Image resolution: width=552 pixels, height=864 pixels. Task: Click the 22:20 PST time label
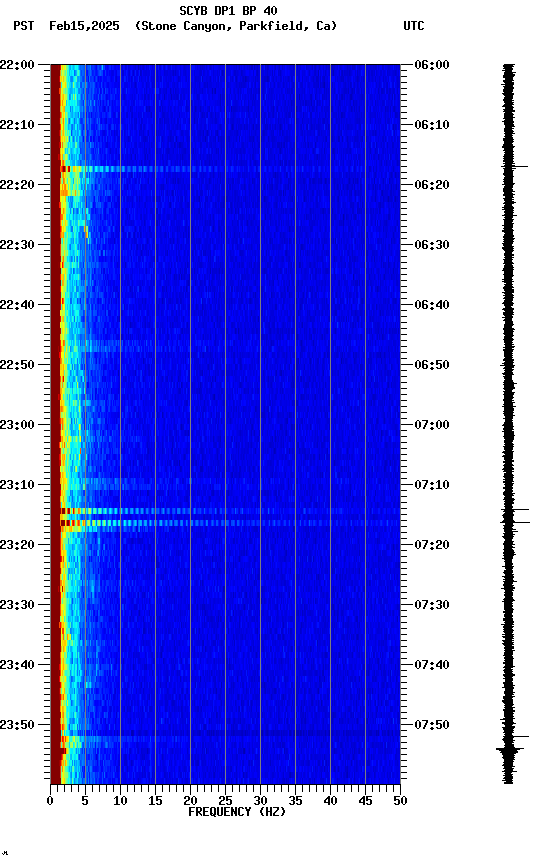point(17,185)
